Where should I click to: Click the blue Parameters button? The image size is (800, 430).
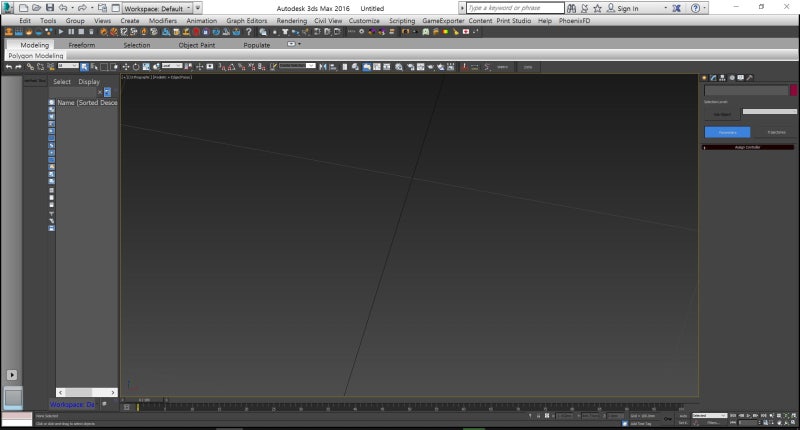[x=728, y=132]
